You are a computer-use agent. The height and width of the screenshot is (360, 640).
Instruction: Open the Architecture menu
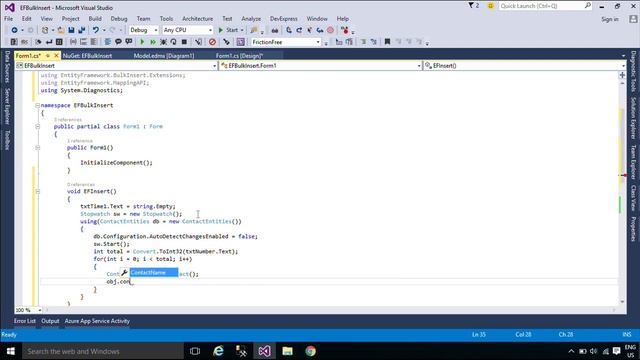pos(198,19)
